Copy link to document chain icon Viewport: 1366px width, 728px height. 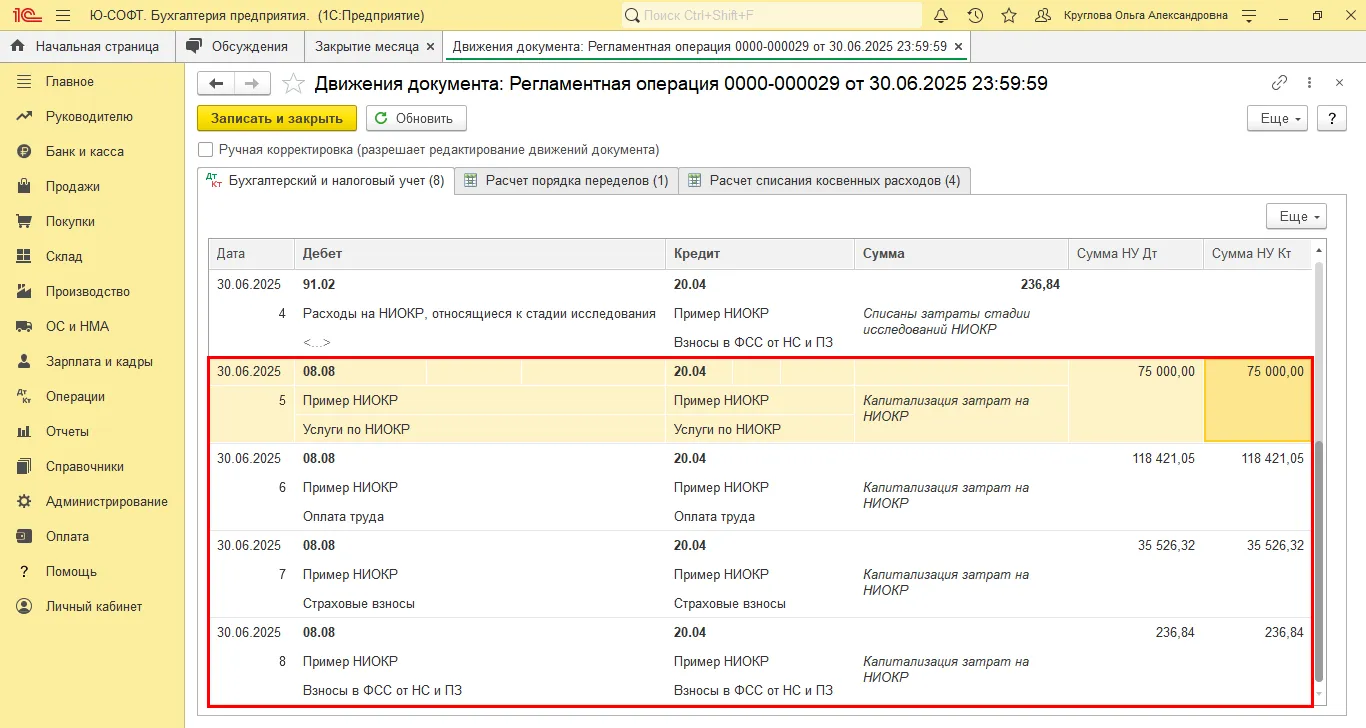pyautogui.click(x=1279, y=83)
